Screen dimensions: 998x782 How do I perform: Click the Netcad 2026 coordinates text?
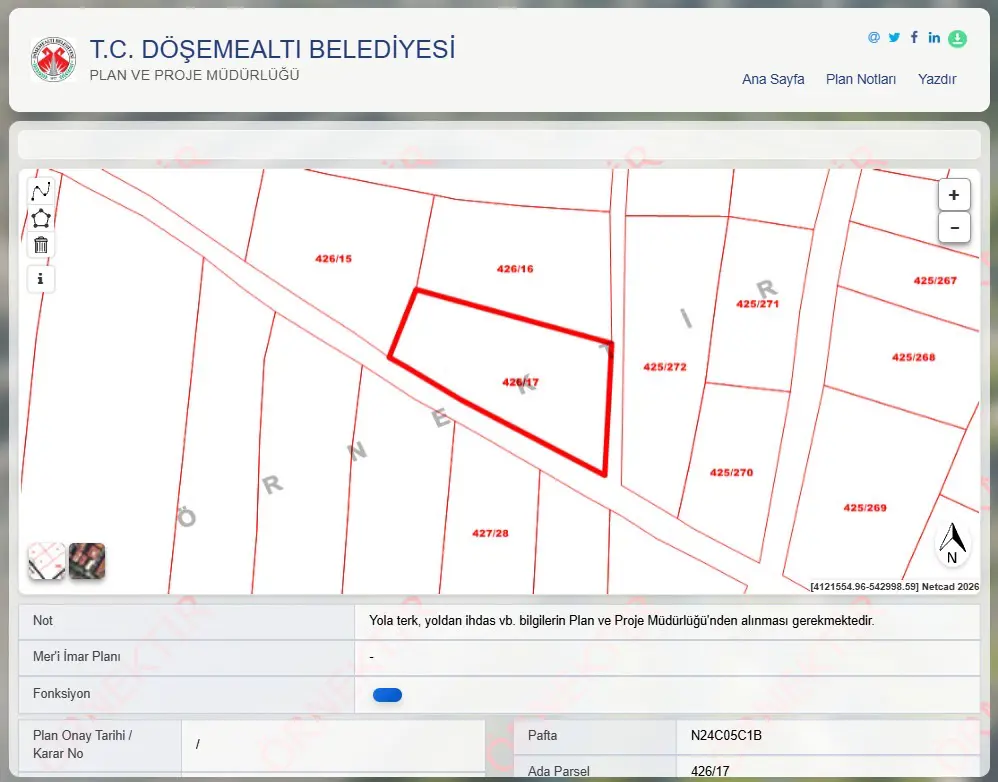coord(895,587)
